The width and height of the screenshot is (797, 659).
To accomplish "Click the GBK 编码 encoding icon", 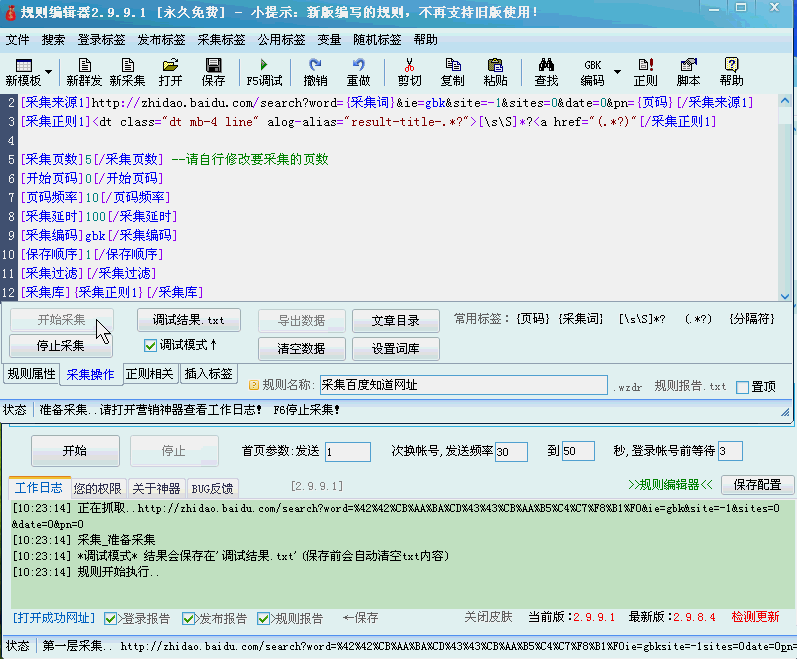I will [x=593, y=72].
